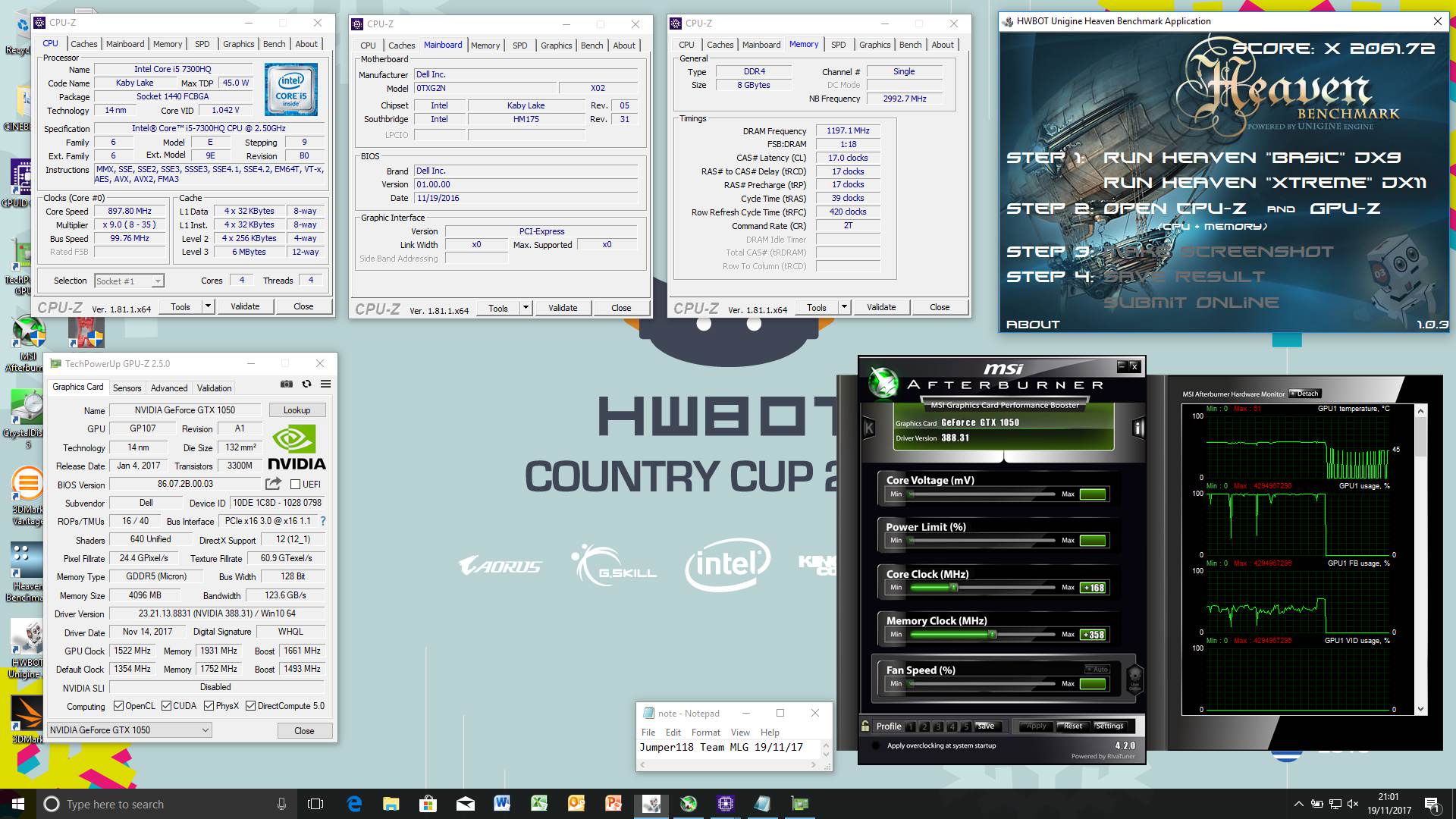This screenshot has width=1456, height=819.
Task: Toggle the UEFI checkbox in GPU-Z
Action: coord(296,485)
